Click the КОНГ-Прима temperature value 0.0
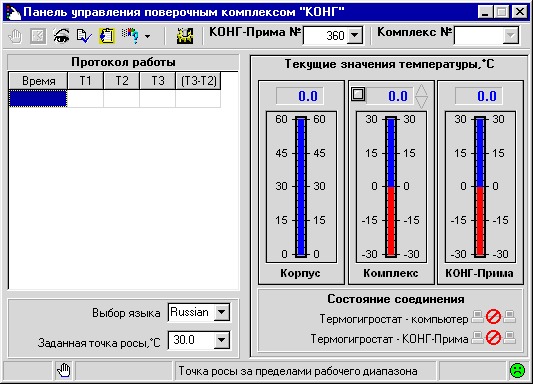533x384 pixels. click(479, 96)
